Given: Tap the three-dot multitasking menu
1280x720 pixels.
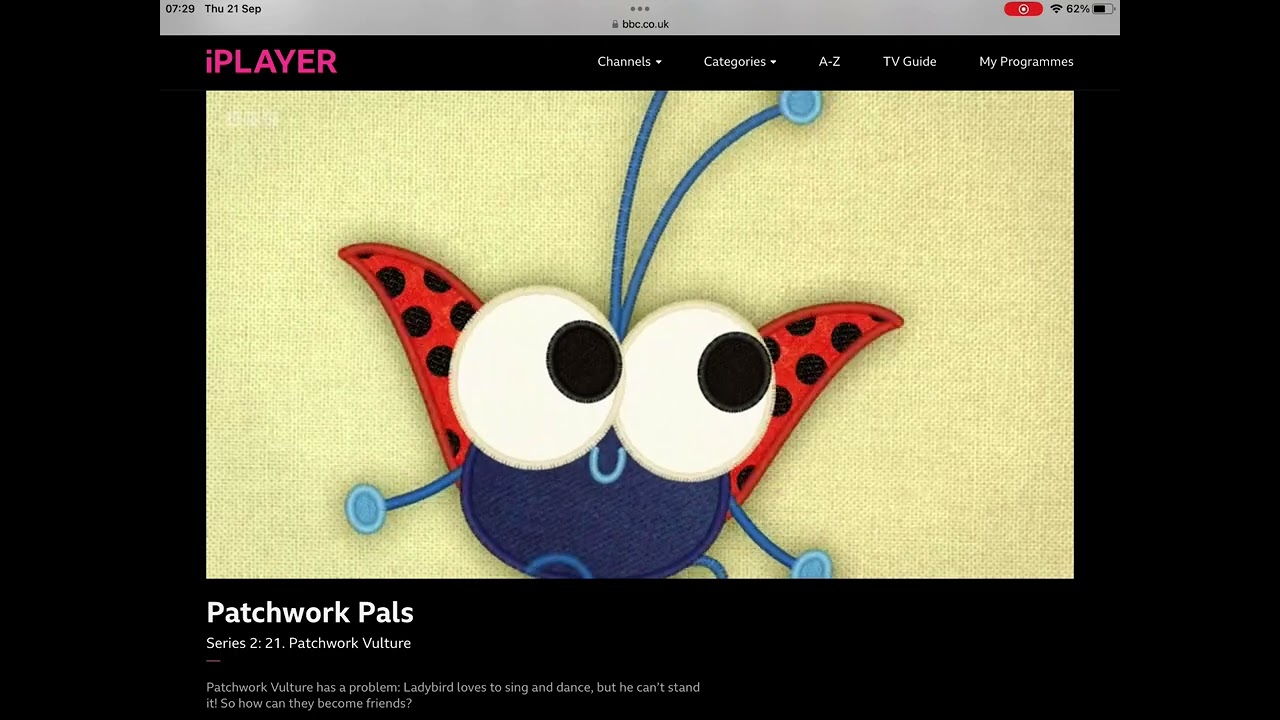Looking at the screenshot, I should tap(640, 8).
